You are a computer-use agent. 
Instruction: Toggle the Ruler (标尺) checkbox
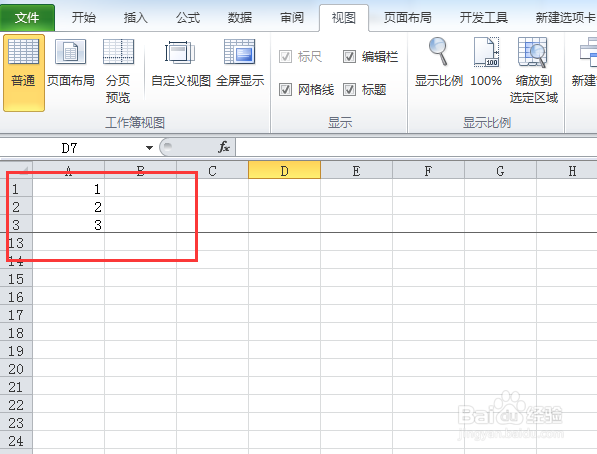(285, 57)
